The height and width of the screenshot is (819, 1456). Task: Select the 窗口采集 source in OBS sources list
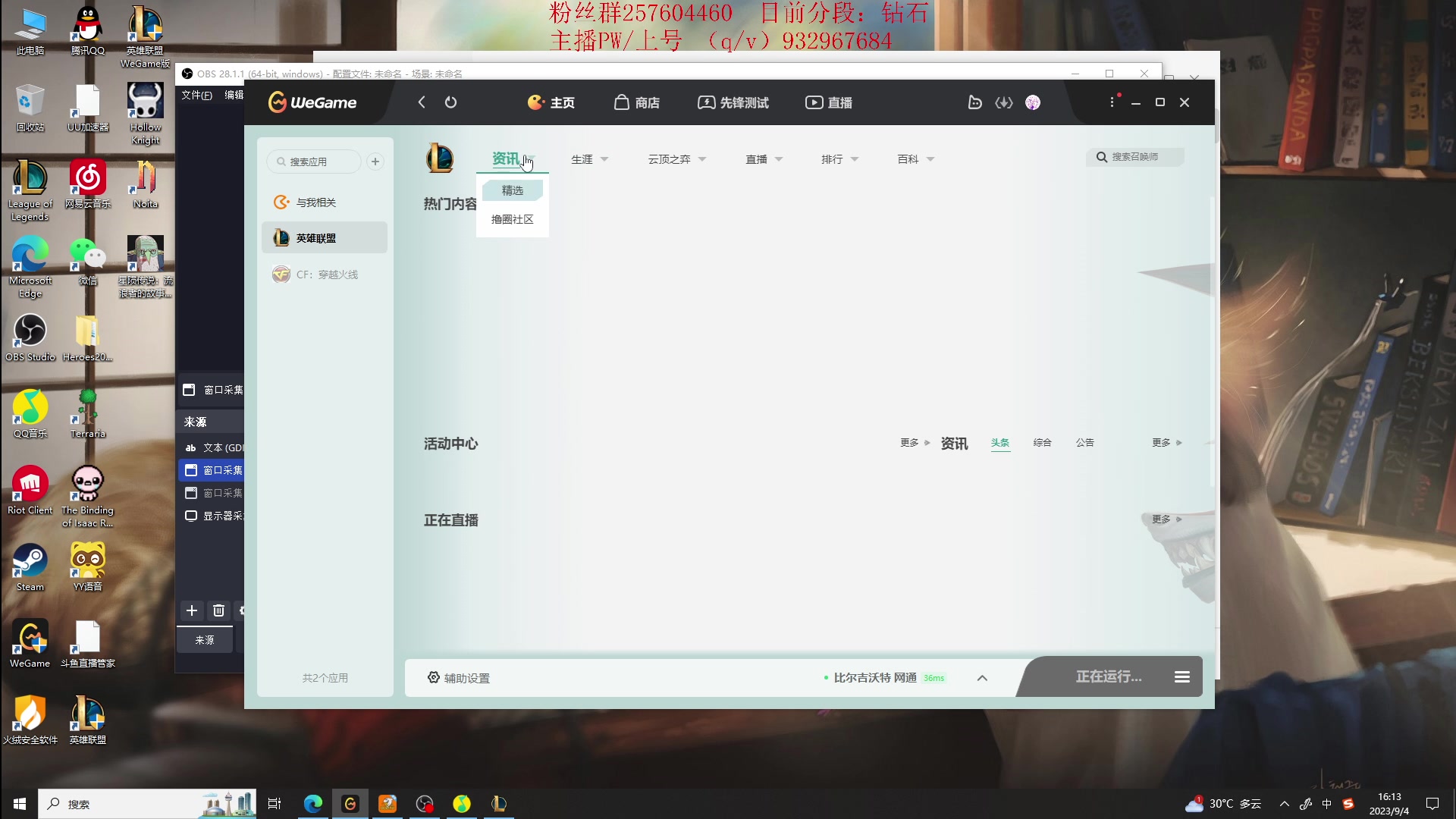pos(215,470)
